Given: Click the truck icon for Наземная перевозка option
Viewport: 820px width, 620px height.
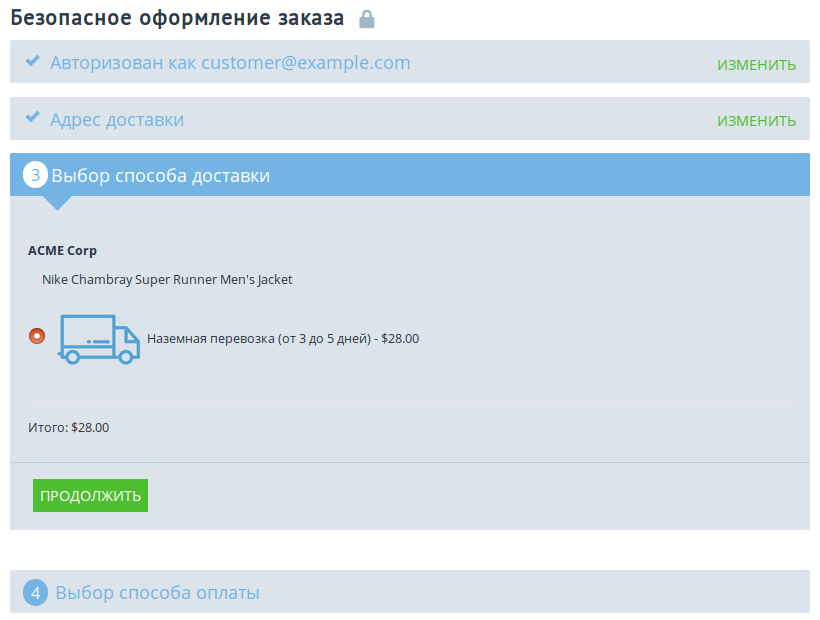Looking at the screenshot, I should pyautogui.click(x=97, y=337).
